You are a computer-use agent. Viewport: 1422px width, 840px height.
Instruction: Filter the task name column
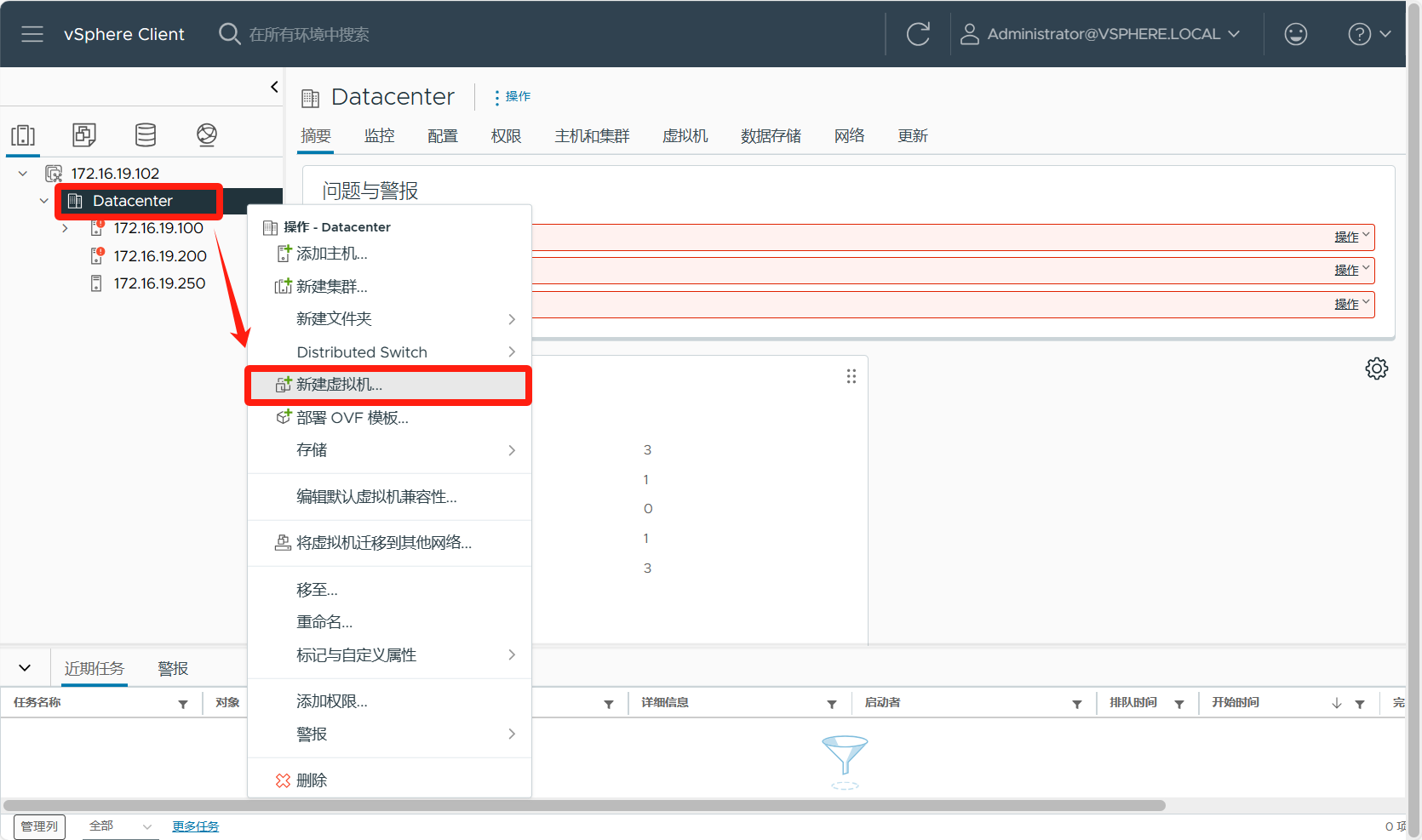tap(183, 704)
